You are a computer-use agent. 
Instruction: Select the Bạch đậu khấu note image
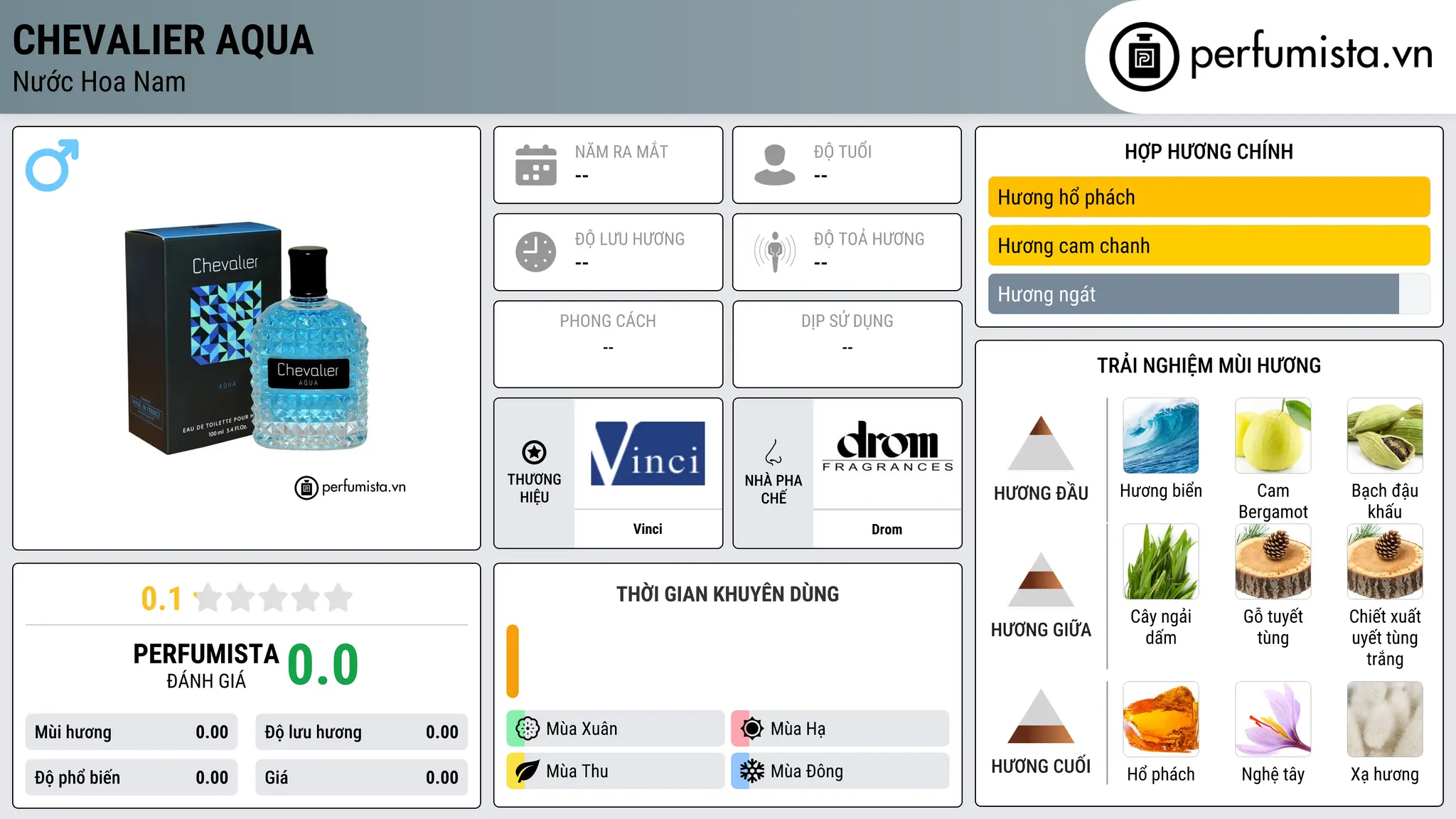tap(1385, 436)
